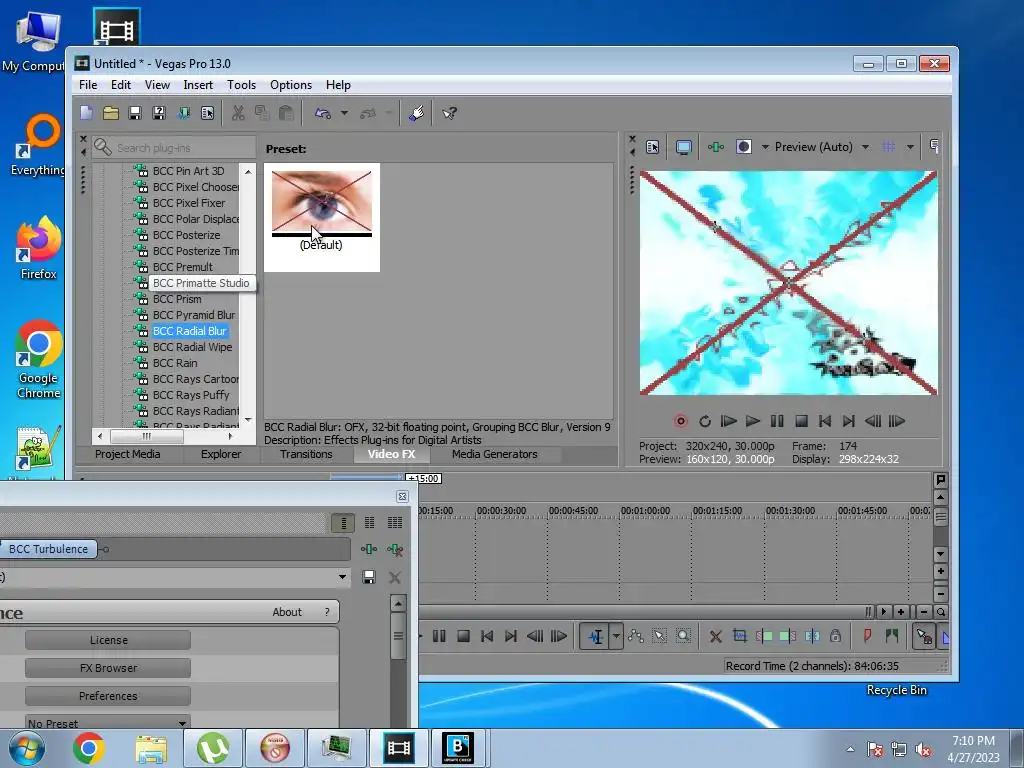Click the License button in the FX window

click(108, 640)
